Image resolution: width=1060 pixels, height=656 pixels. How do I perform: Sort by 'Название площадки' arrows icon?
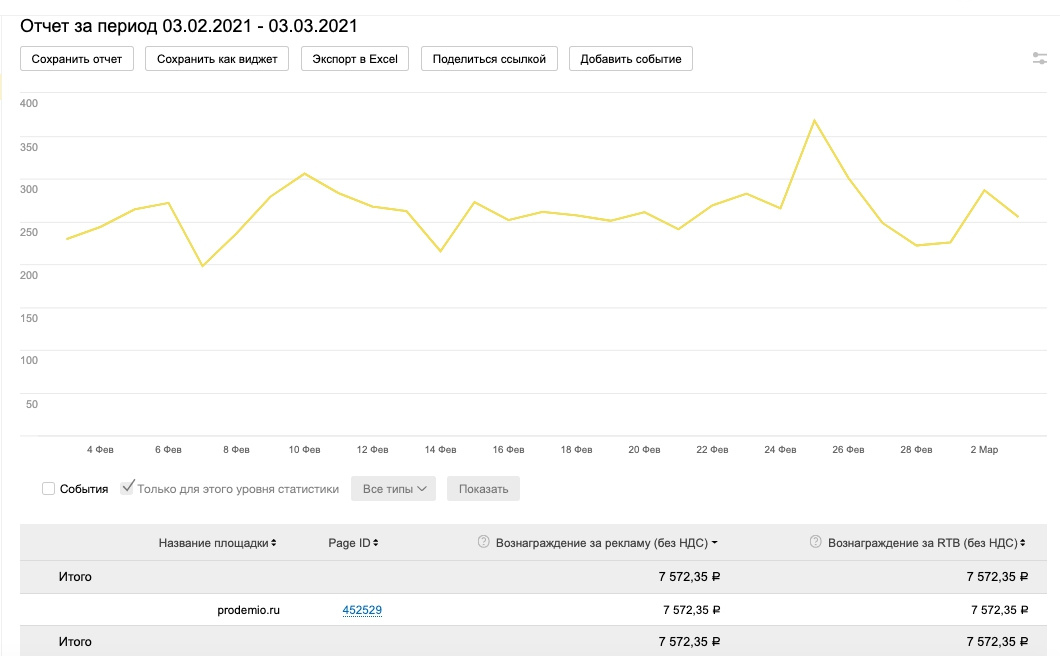click(274, 543)
